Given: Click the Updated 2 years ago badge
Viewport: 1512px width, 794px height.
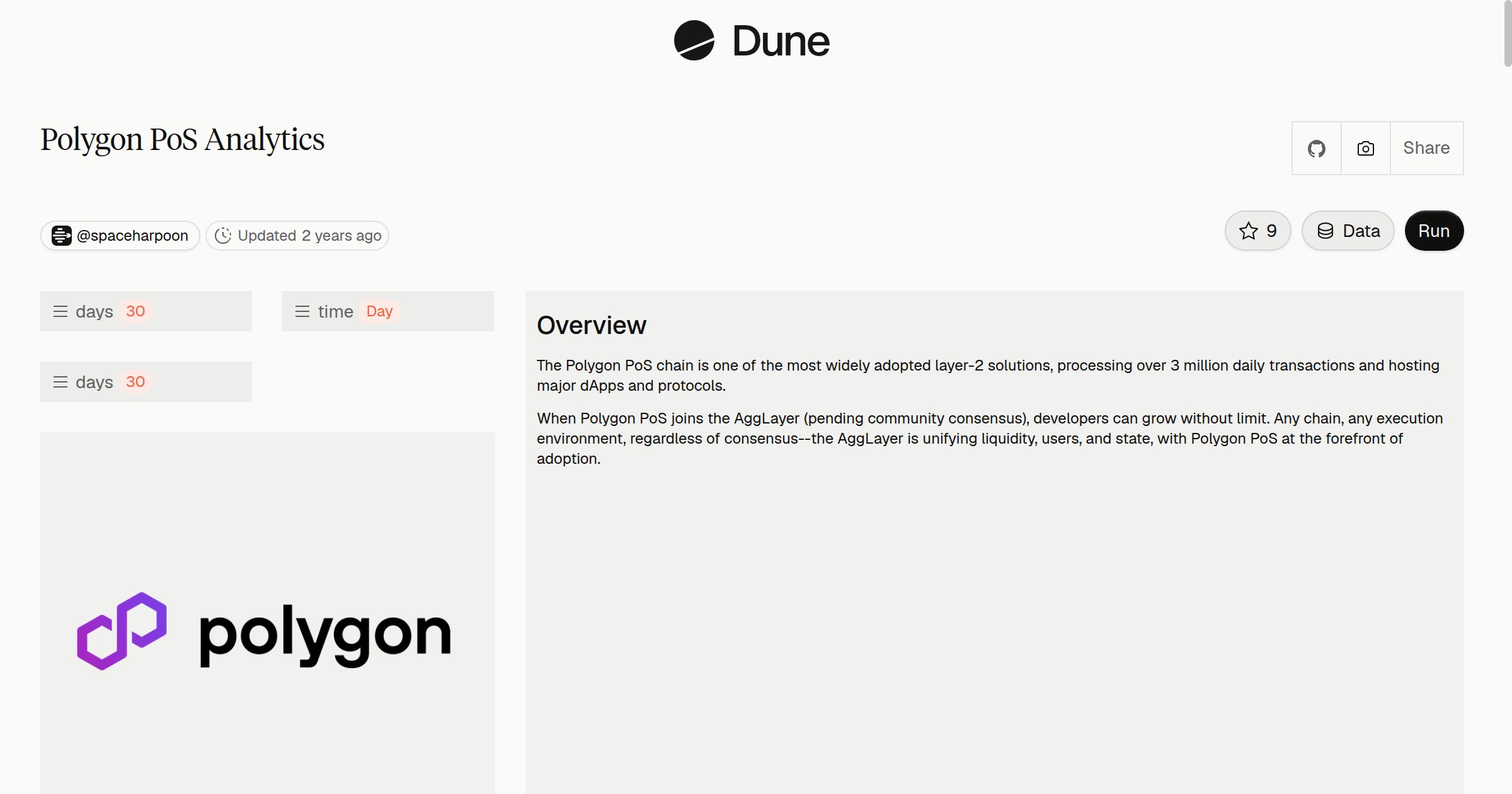Looking at the screenshot, I should [297, 236].
